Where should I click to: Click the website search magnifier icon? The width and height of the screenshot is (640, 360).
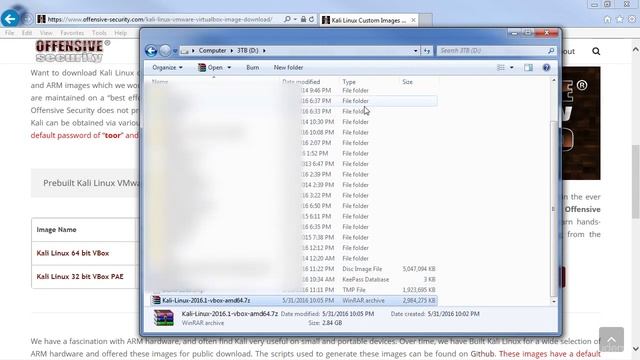(596, 51)
